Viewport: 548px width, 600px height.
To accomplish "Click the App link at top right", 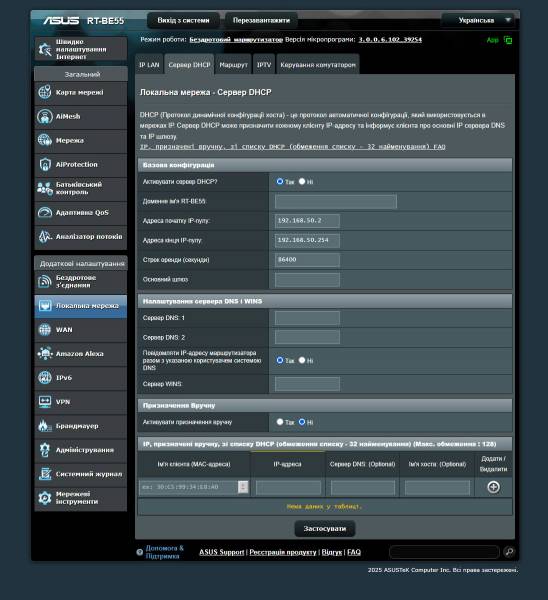I will (x=493, y=40).
